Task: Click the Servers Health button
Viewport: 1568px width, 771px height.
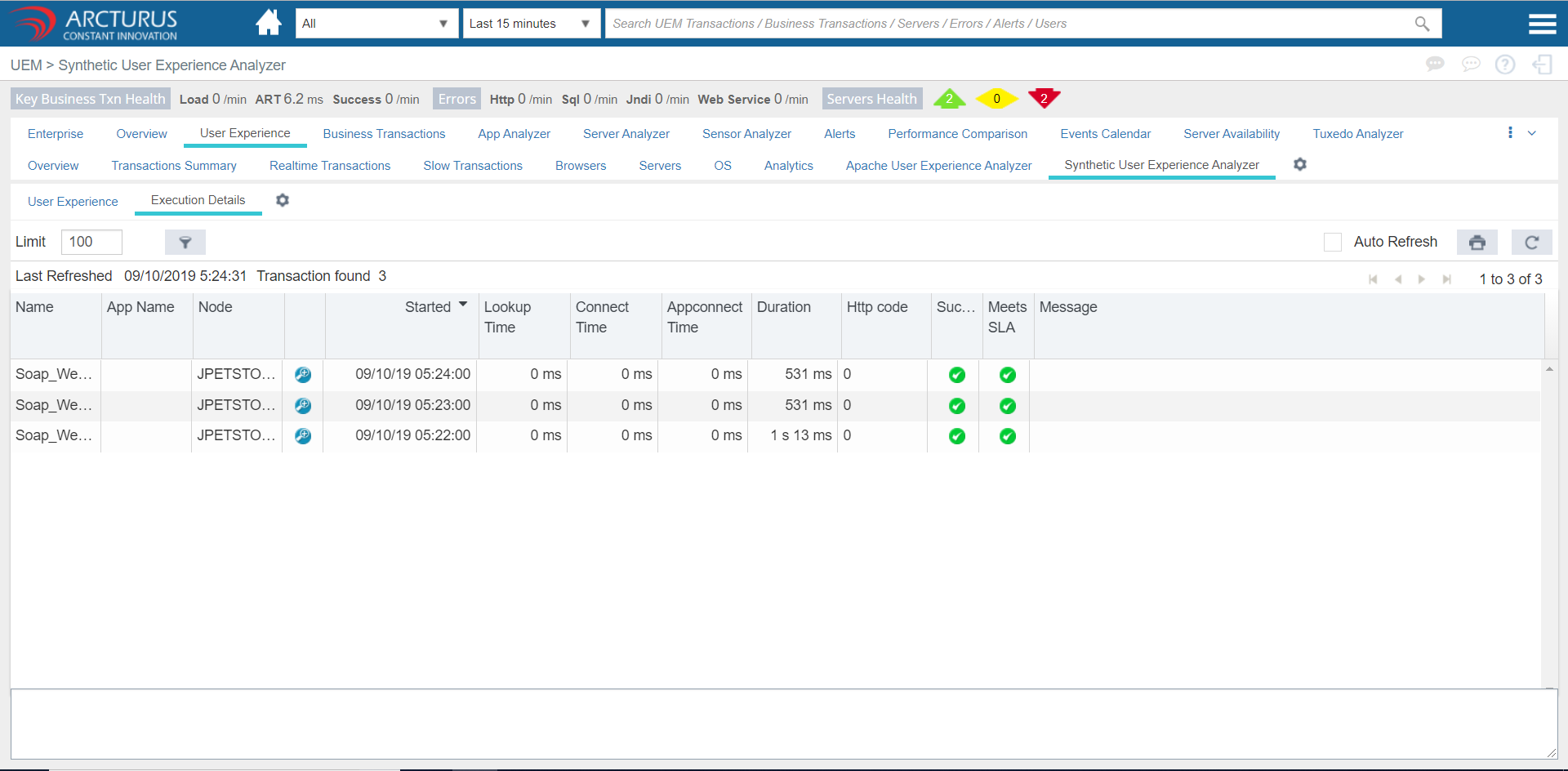Action: tap(871, 99)
